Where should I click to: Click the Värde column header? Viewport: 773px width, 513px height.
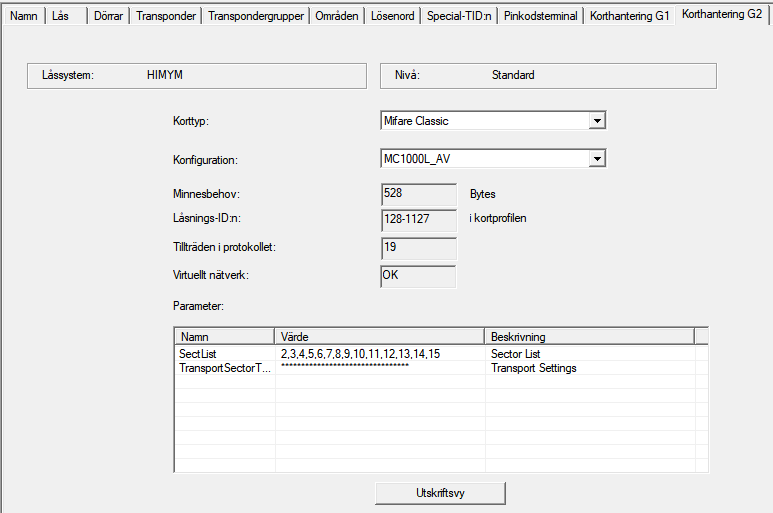pyautogui.click(x=380, y=337)
